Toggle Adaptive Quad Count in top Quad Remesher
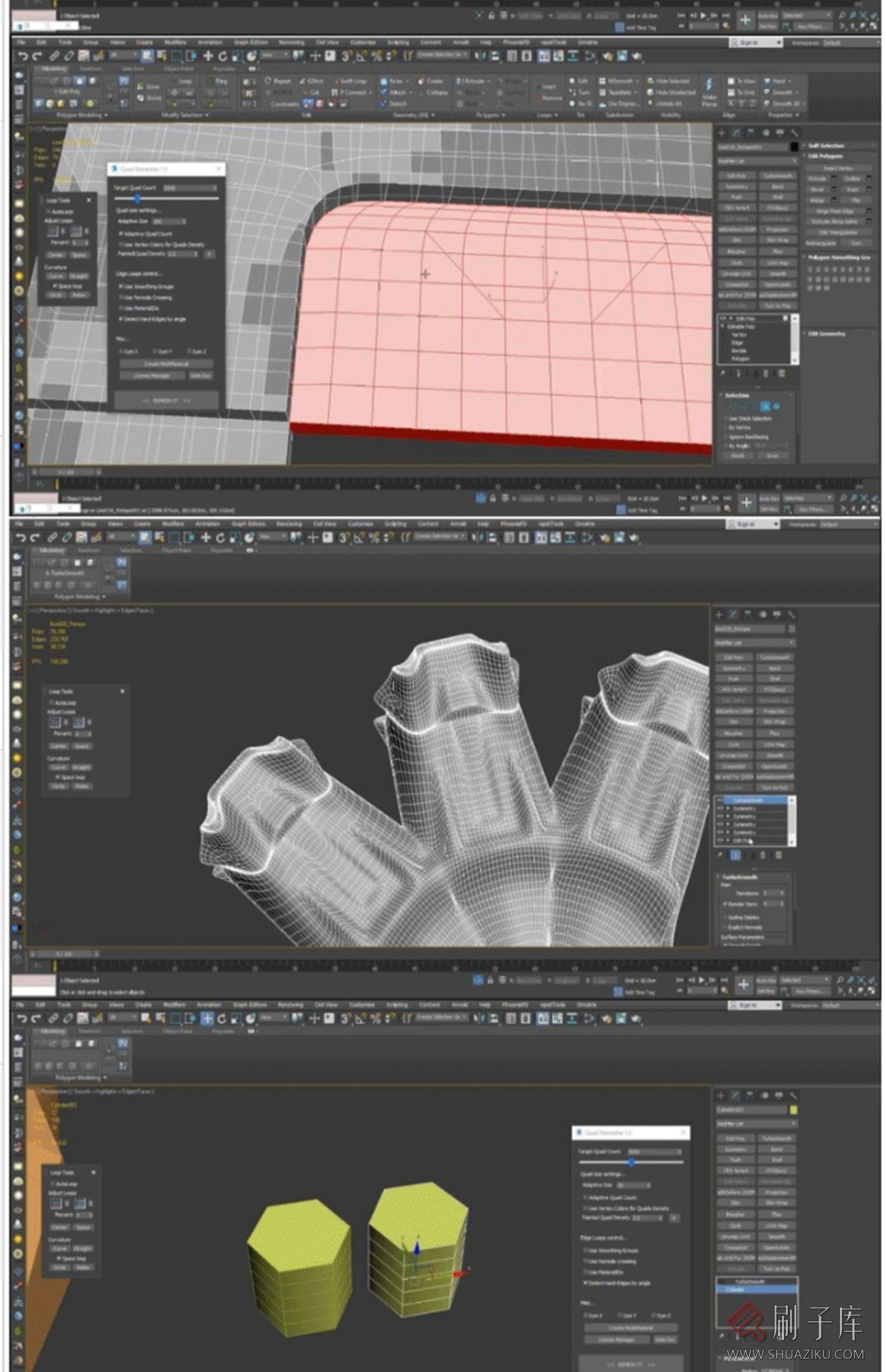 (146, 233)
